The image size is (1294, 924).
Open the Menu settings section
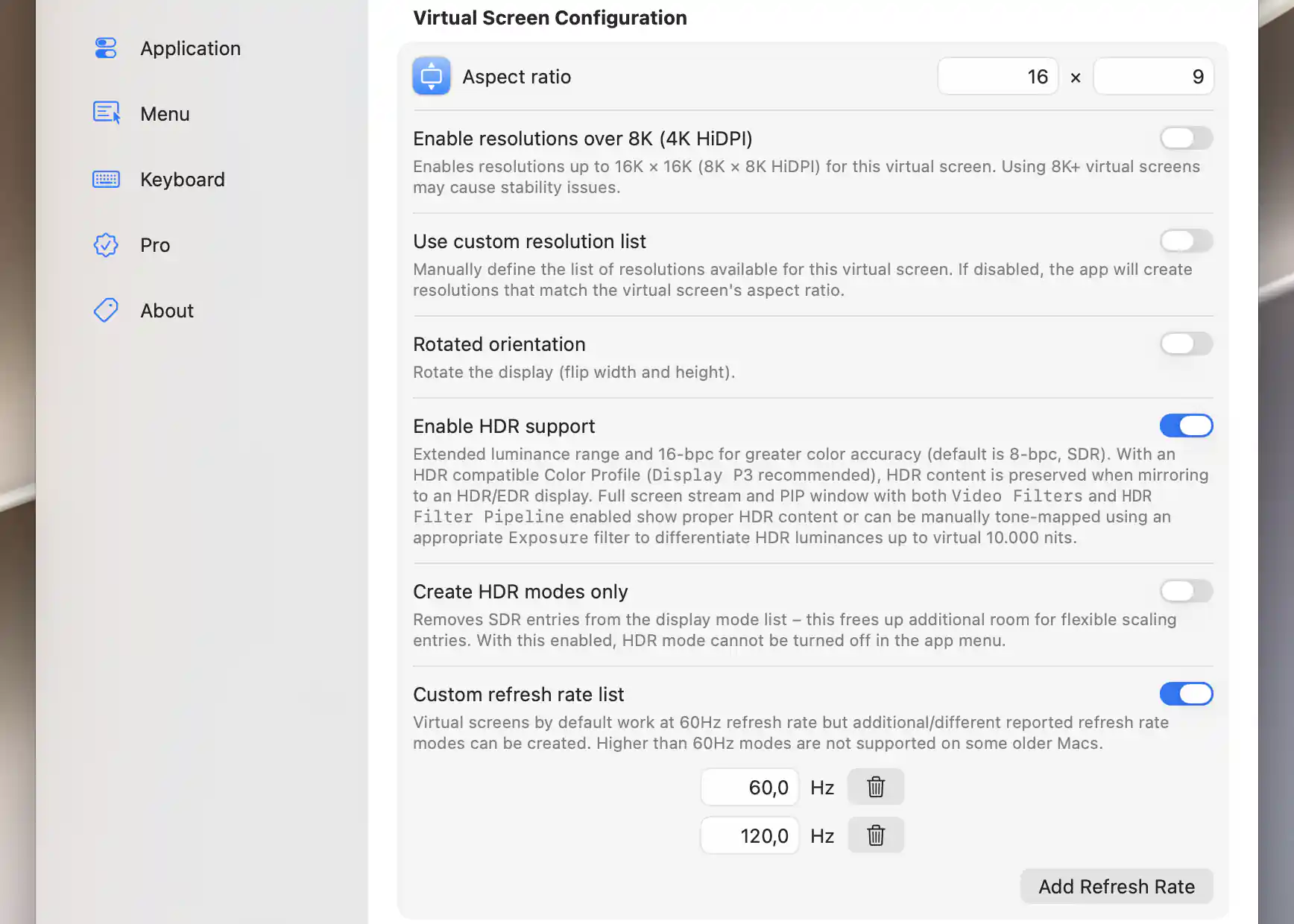pyautogui.click(x=165, y=114)
